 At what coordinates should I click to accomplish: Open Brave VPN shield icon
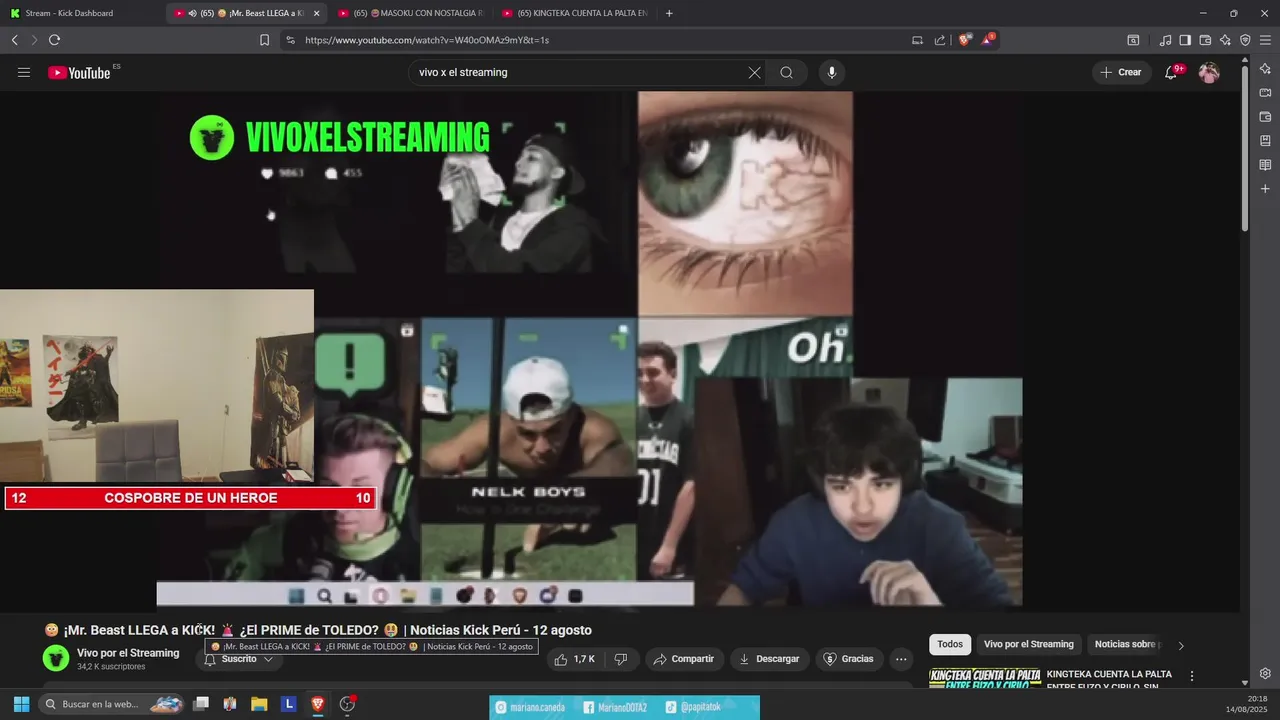[1245, 40]
